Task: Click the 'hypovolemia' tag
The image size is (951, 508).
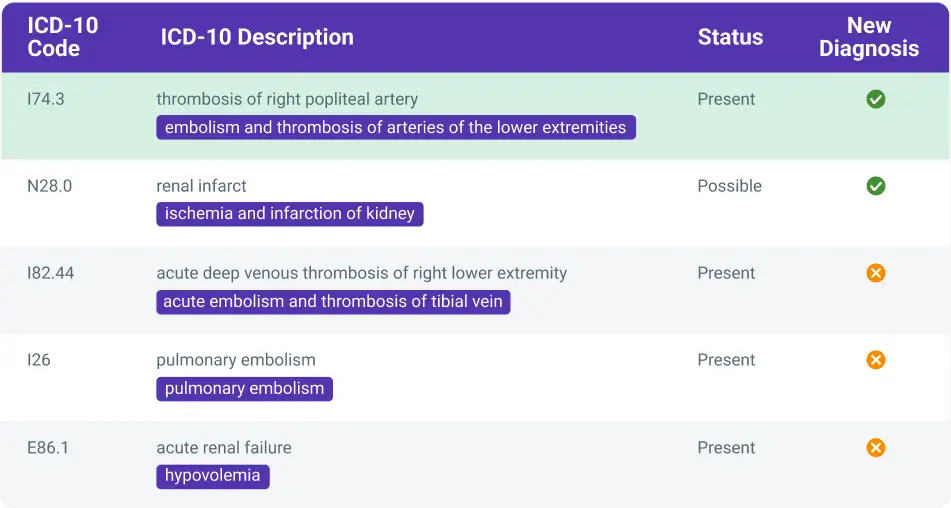Action: coord(213,476)
